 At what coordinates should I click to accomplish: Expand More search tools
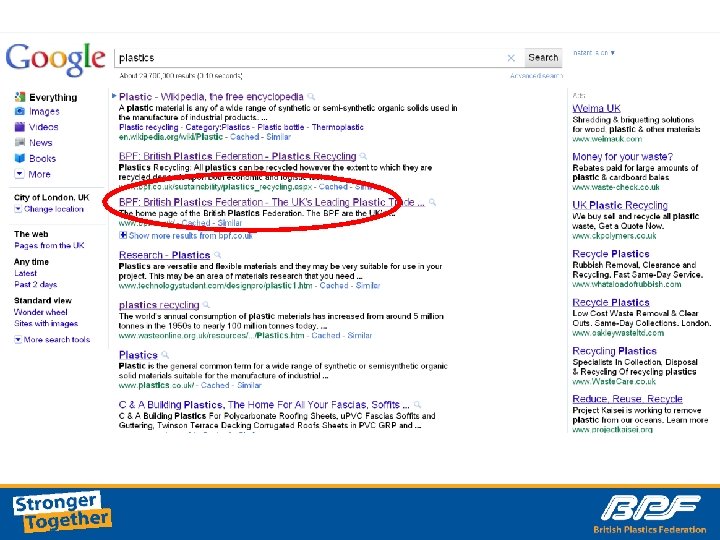(x=18, y=339)
